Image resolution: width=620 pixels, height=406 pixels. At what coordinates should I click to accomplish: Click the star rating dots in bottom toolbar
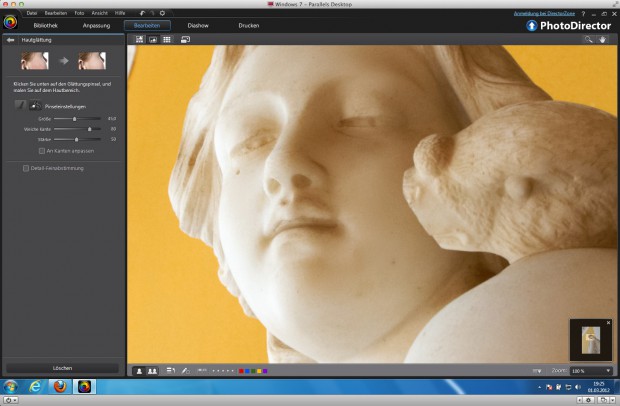(x=223, y=371)
